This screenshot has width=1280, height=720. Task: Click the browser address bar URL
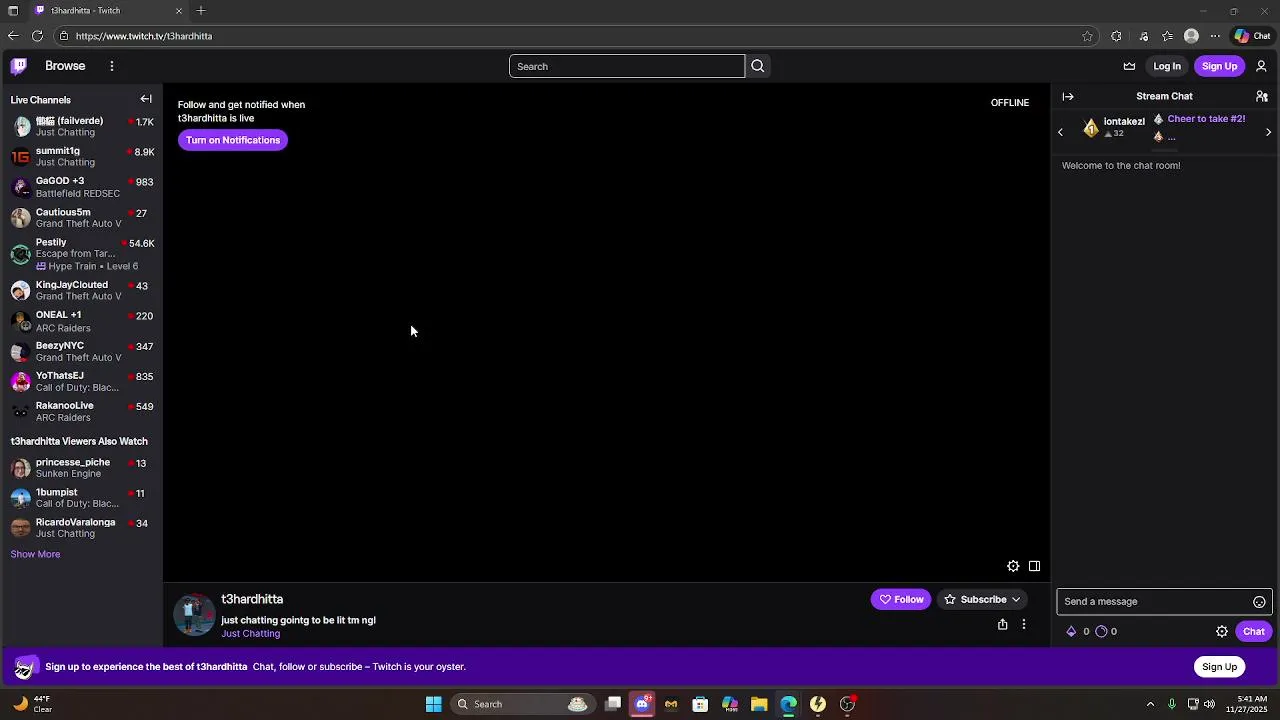pyautogui.click(x=144, y=36)
